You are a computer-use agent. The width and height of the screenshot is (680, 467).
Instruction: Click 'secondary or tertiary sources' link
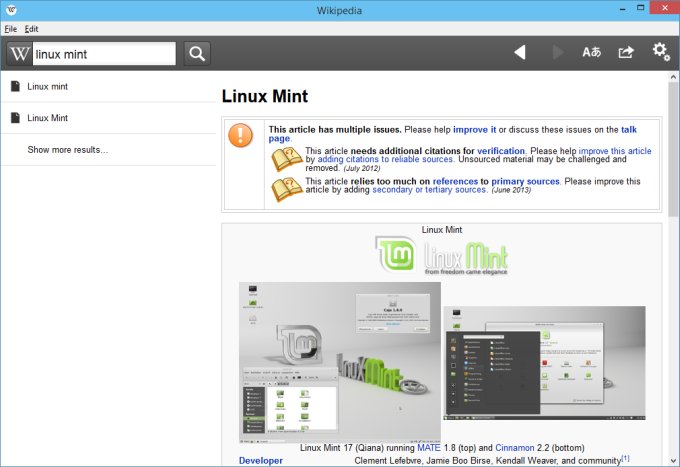[429, 189]
